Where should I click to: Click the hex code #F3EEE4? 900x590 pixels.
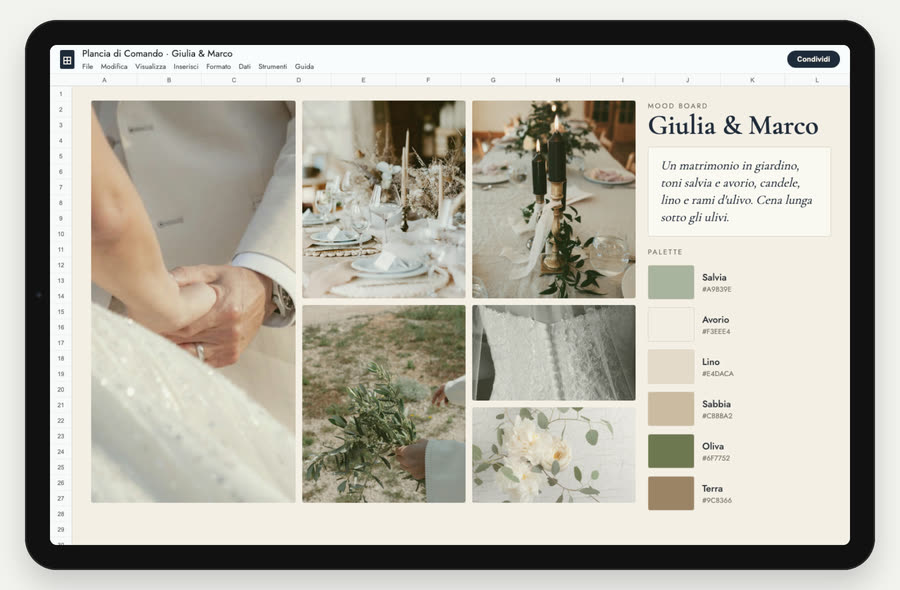[x=716, y=332]
